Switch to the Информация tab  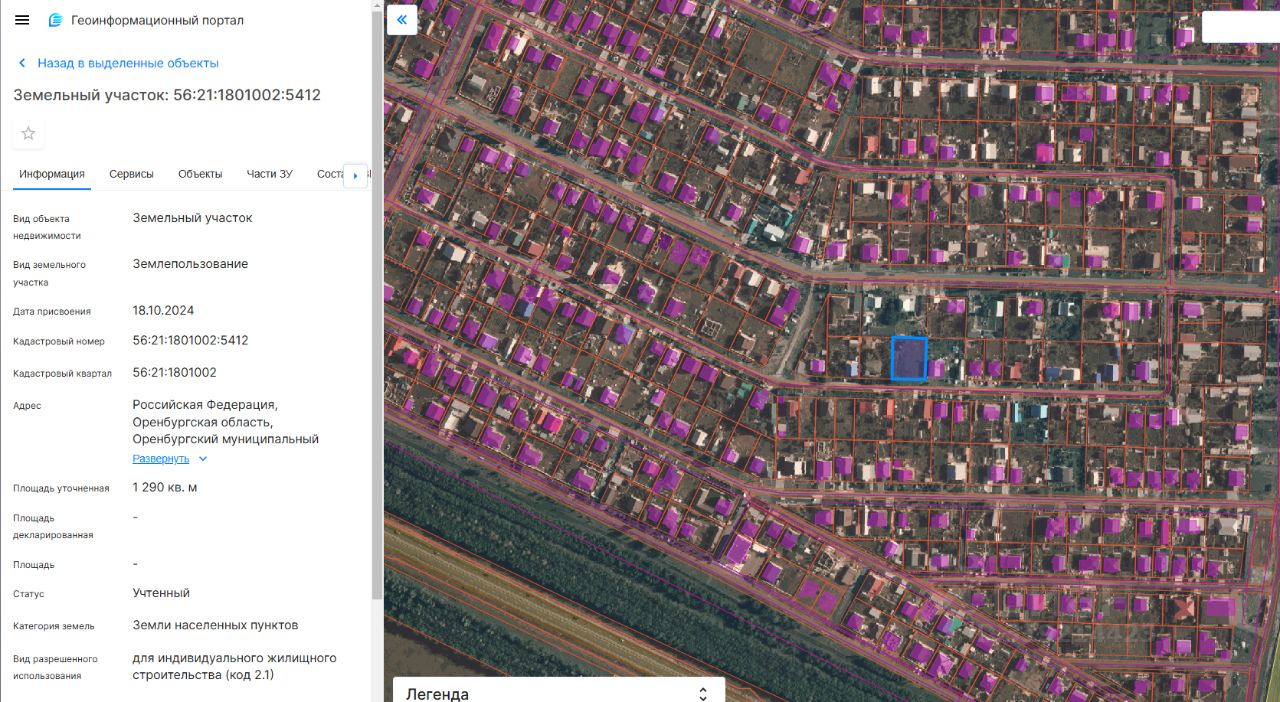coord(52,174)
